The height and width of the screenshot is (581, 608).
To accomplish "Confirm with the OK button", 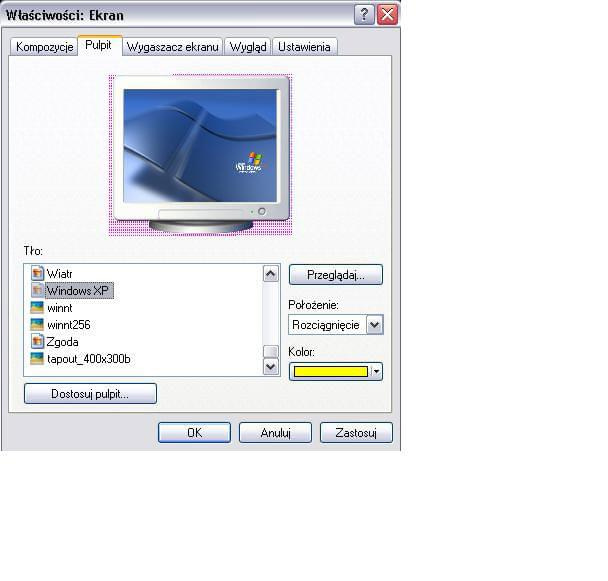I will click(x=194, y=432).
